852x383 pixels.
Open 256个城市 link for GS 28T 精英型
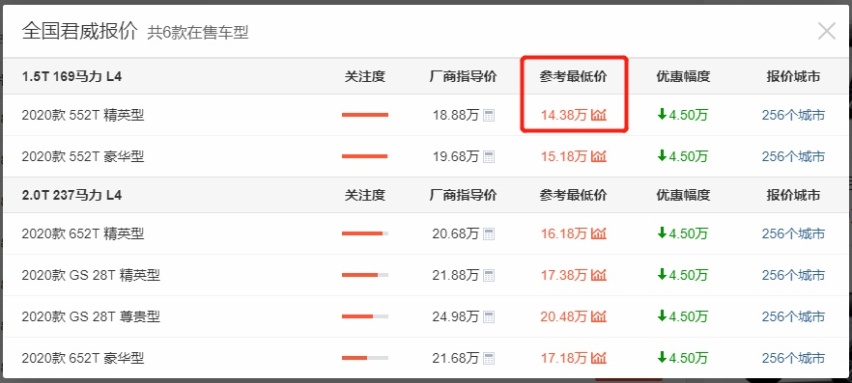click(793, 275)
